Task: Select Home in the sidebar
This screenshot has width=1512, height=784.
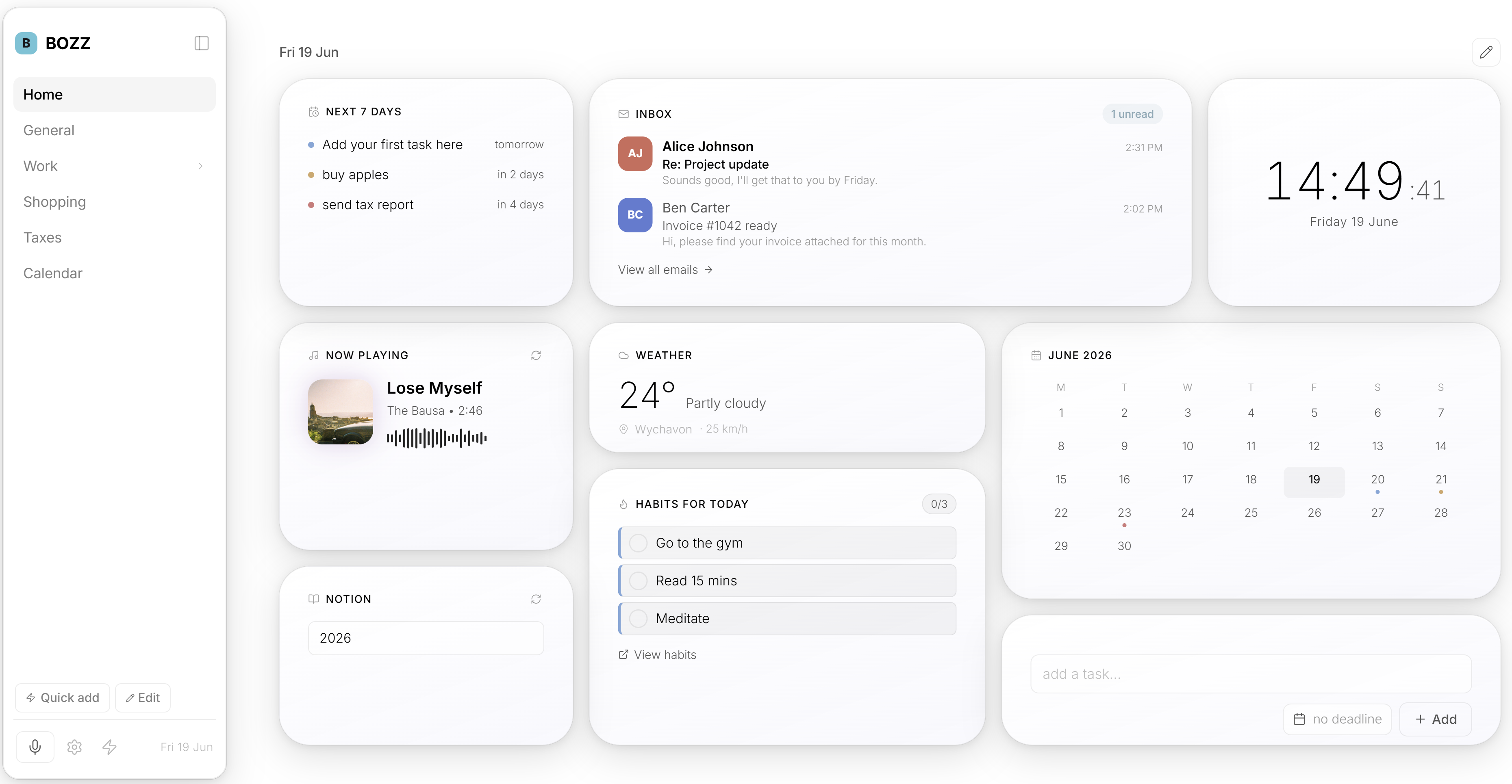Action: coord(115,95)
